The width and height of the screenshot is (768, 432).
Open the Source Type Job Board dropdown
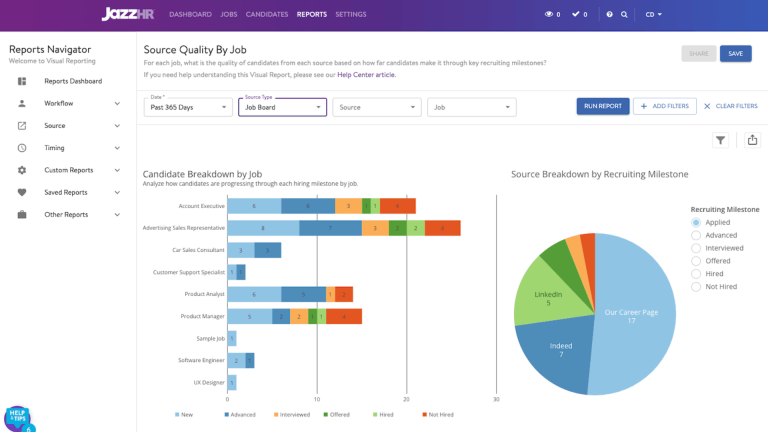coord(282,106)
